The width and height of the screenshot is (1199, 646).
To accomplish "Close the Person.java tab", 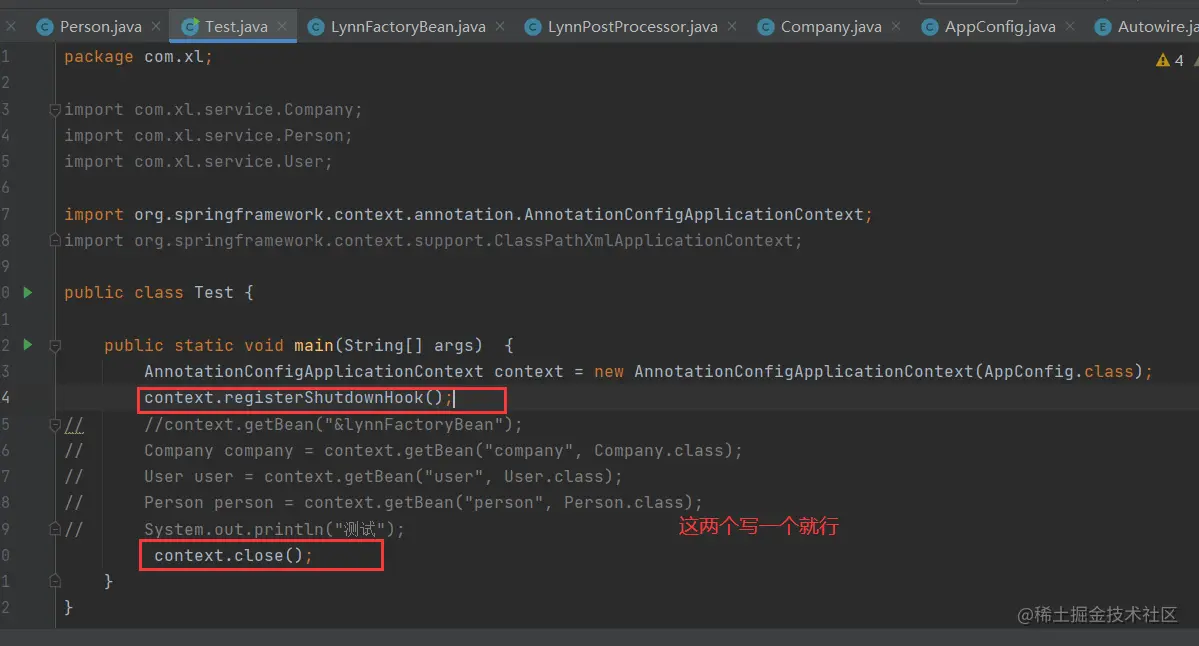I will [x=156, y=26].
